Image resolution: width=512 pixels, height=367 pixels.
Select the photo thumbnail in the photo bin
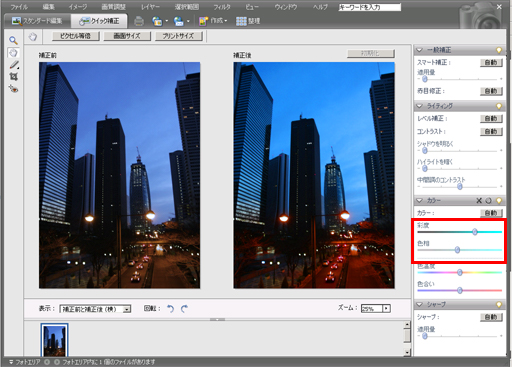tap(54, 340)
